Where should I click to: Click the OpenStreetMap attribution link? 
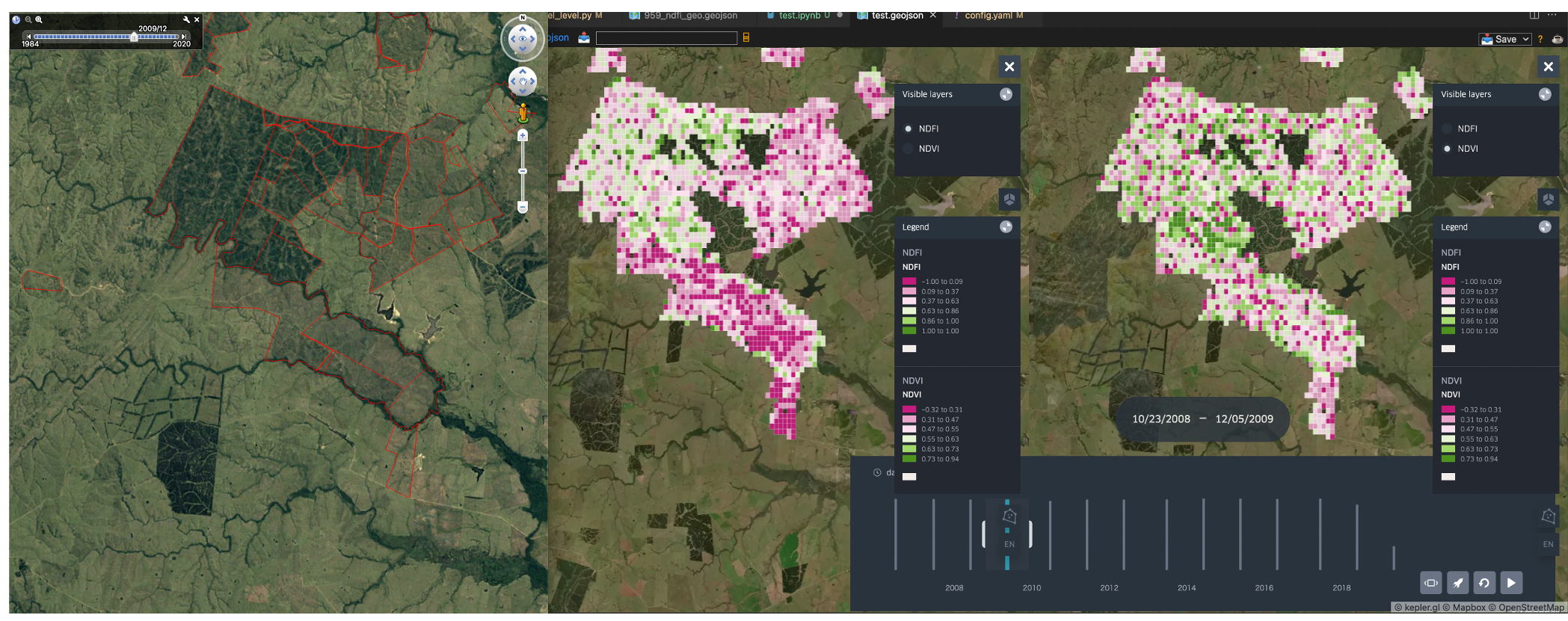point(1531,608)
